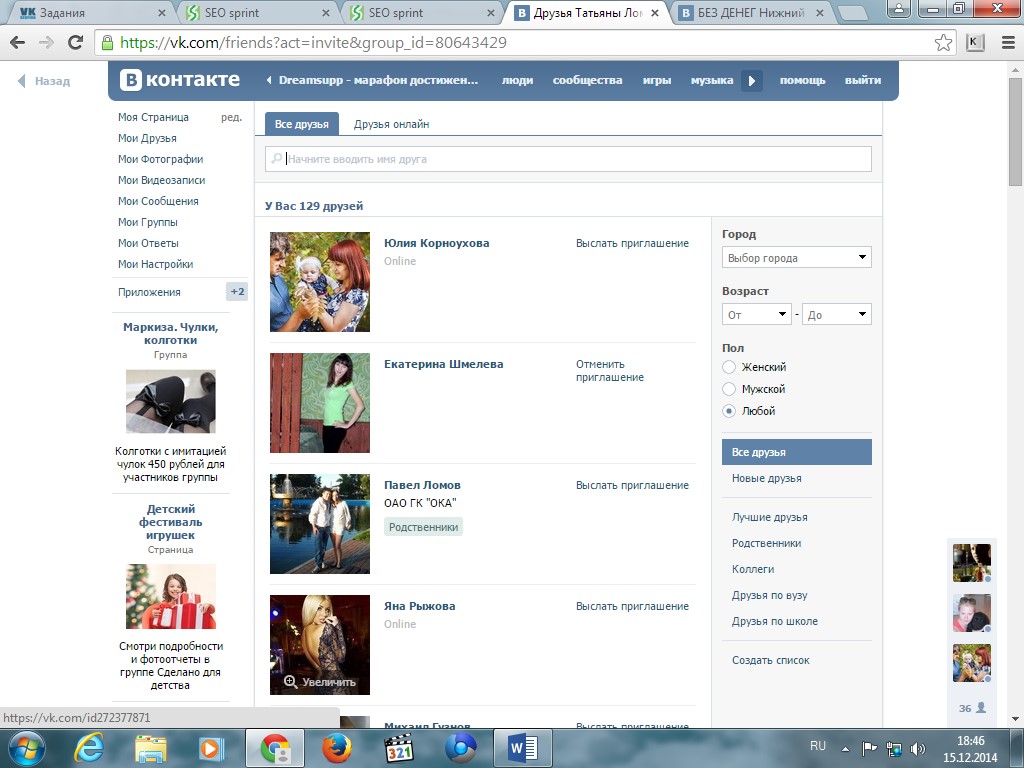1024x768 pixels.
Task: Click выйти to log out
Action: click(x=863, y=80)
